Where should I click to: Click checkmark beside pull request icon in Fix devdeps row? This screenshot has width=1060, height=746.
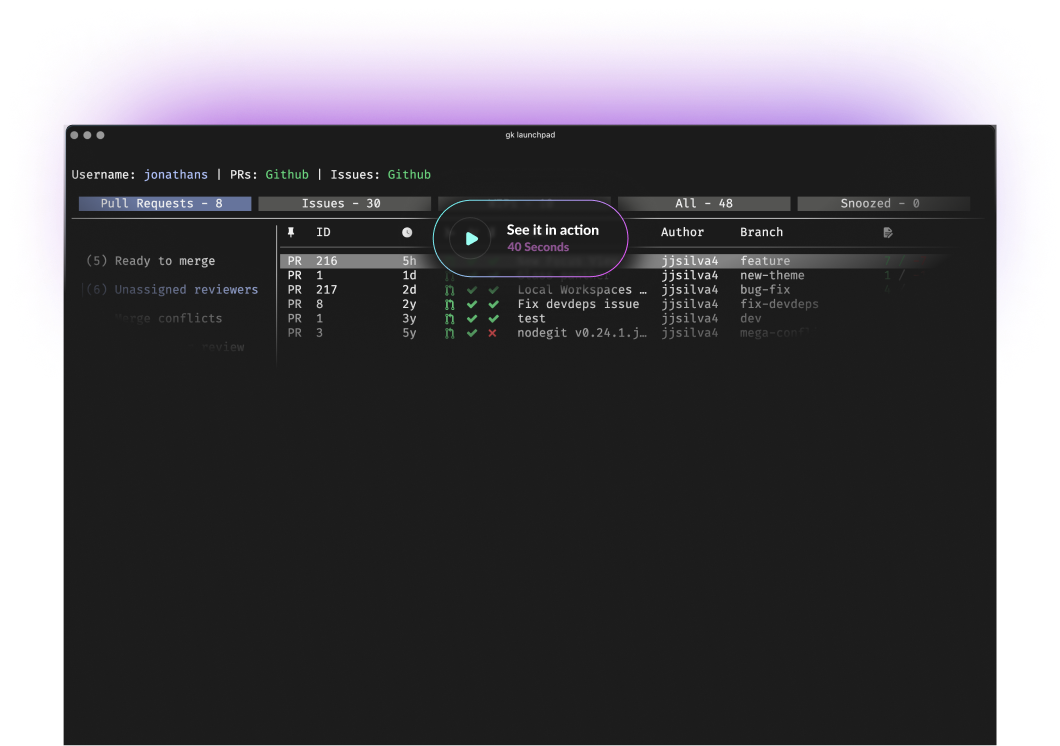[472, 305]
